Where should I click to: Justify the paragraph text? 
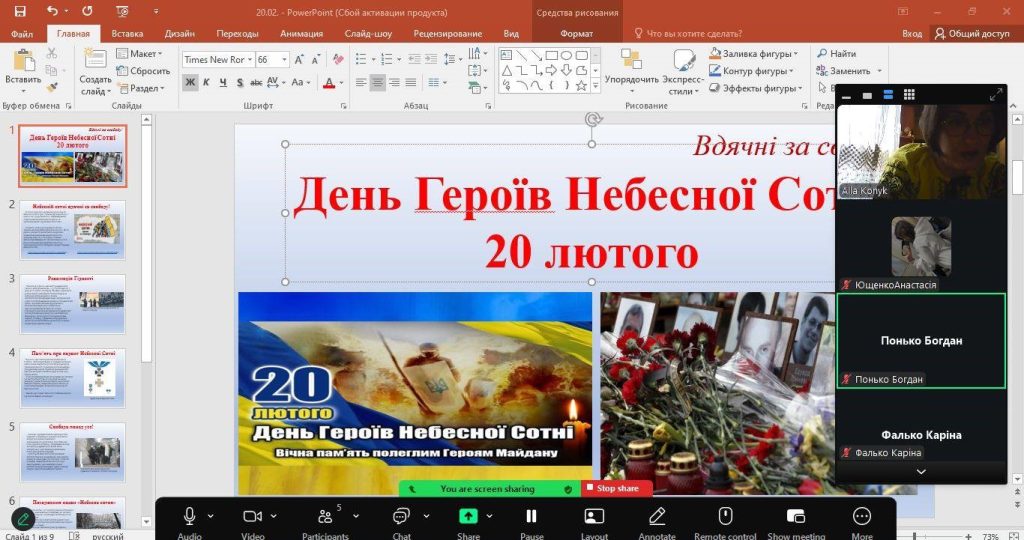[410, 82]
